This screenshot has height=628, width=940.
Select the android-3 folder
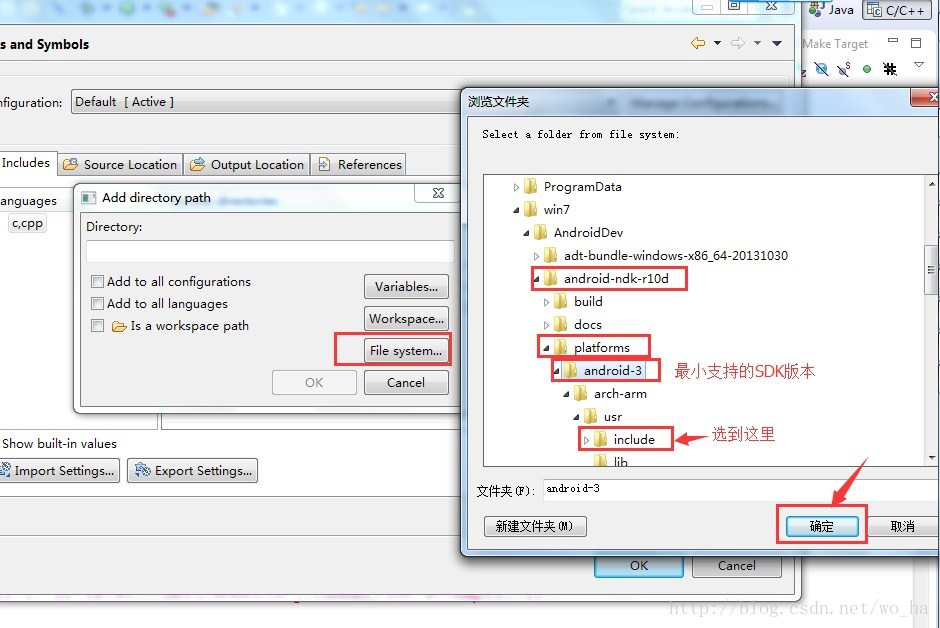click(x=613, y=370)
